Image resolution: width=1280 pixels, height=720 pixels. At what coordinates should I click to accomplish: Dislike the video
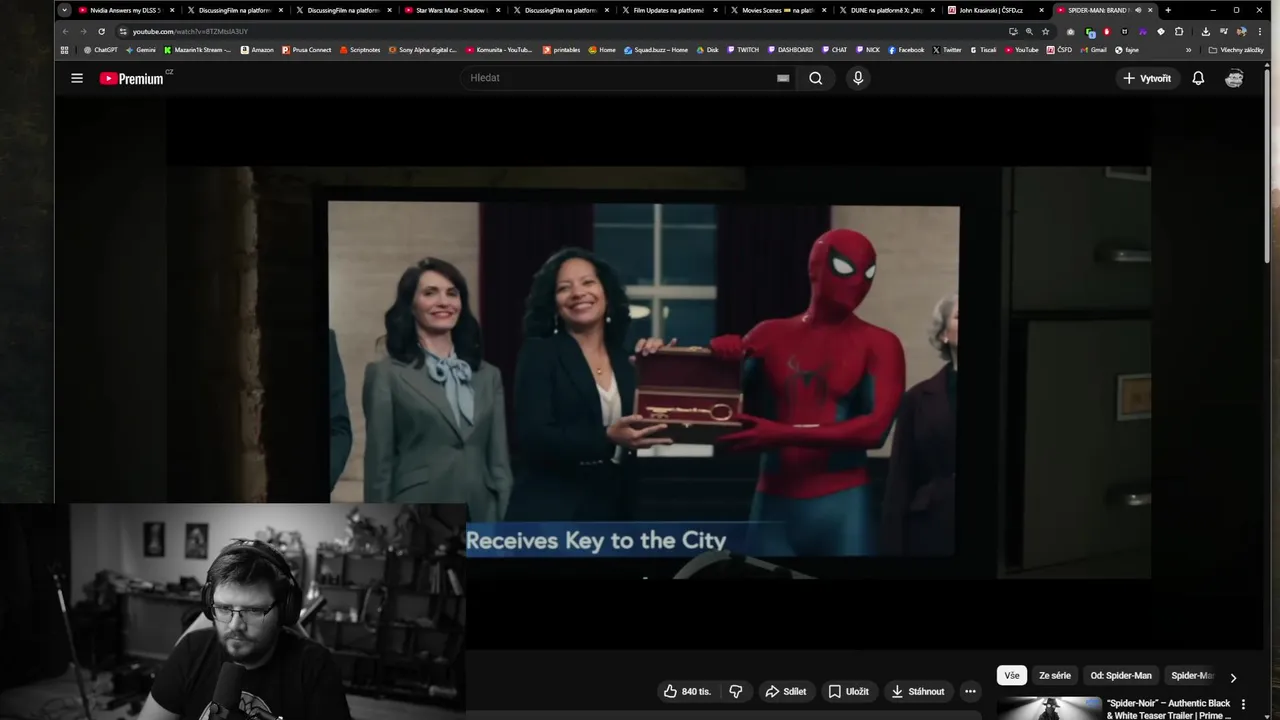pos(736,691)
